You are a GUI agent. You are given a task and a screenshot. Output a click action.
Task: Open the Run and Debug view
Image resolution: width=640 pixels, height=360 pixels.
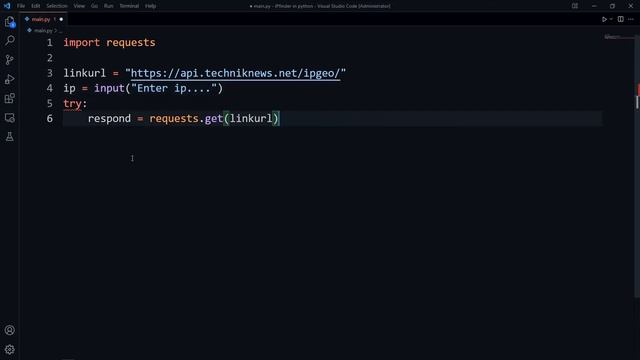click(10, 79)
